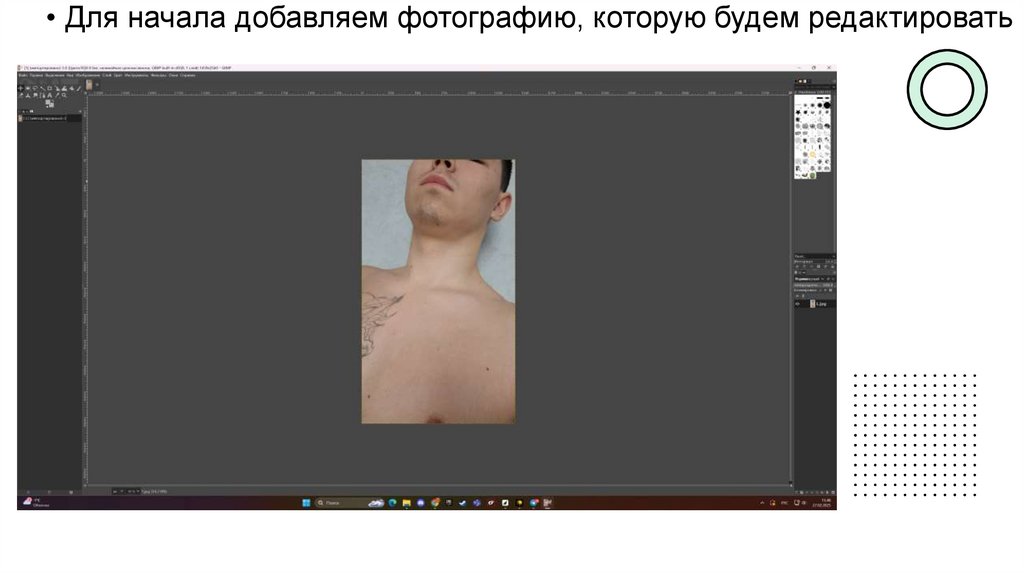Viewport: 1024px width, 574px height.
Task: Switch to the opened image thumbnail tab
Action: [x=89, y=85]
